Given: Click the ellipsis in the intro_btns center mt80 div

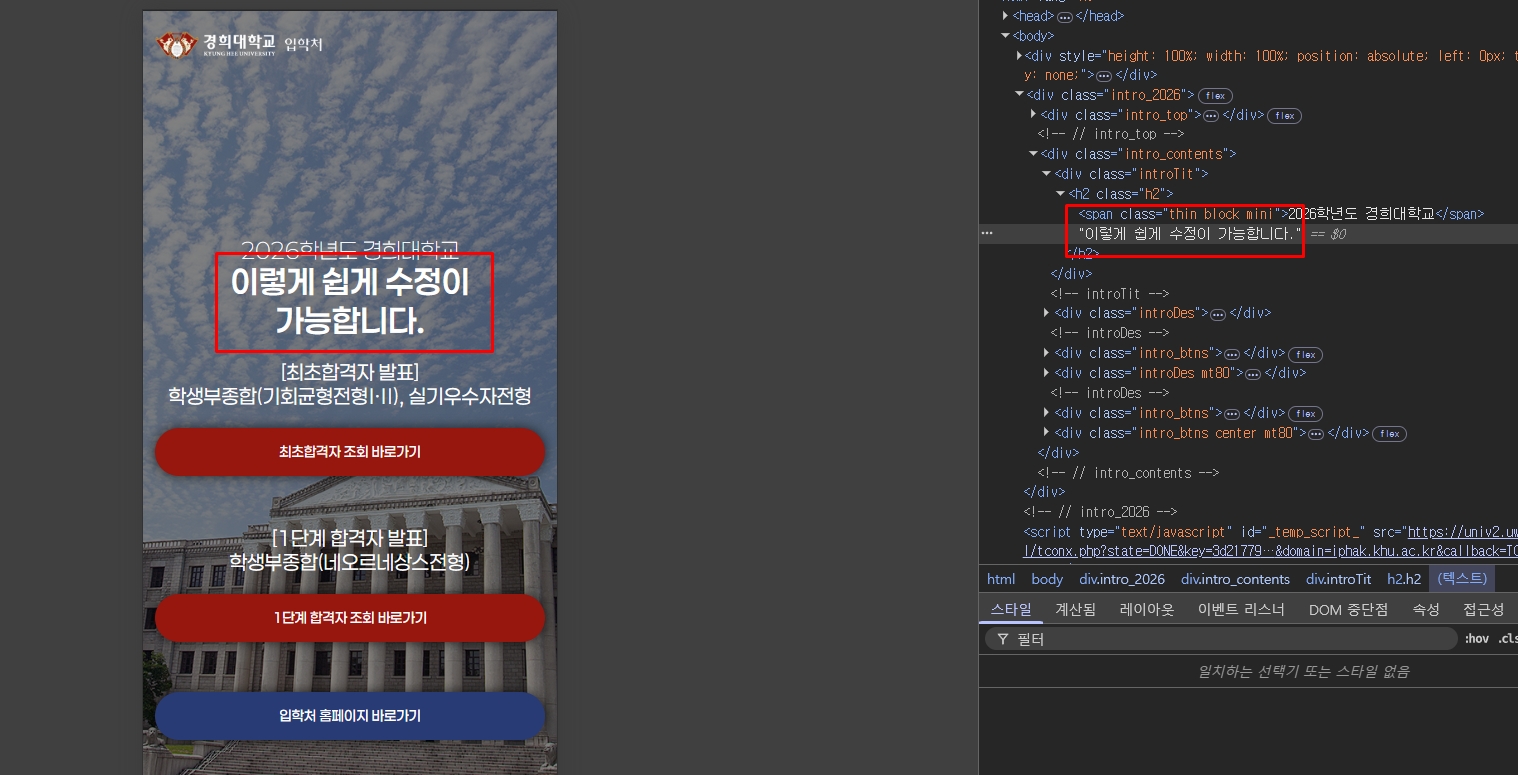Looking at the screenshot, I should pyautogui.click(x=1316, y=434).
